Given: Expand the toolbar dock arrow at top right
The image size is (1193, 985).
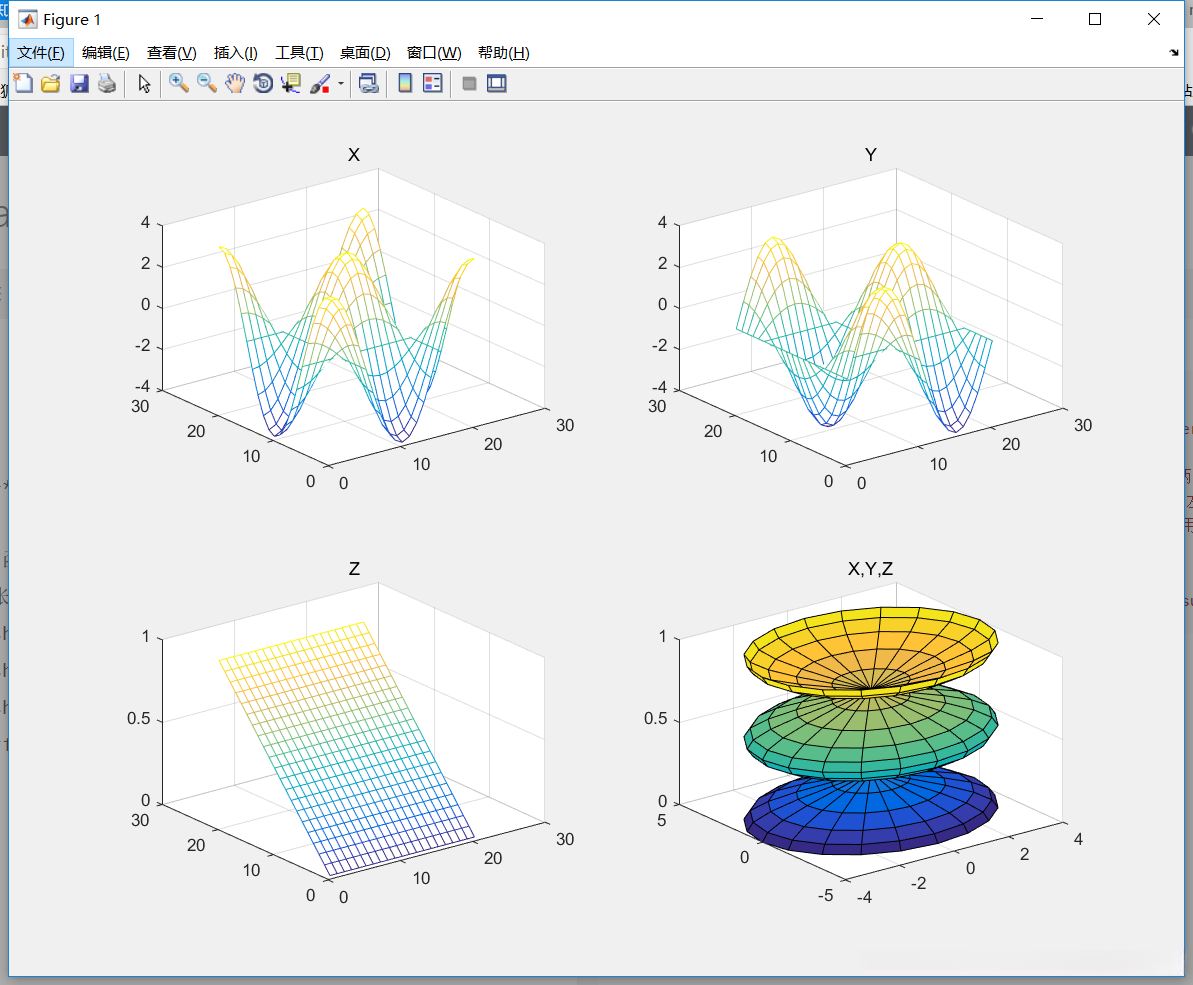Looking at the screenshot, I should click(1173, 52).
